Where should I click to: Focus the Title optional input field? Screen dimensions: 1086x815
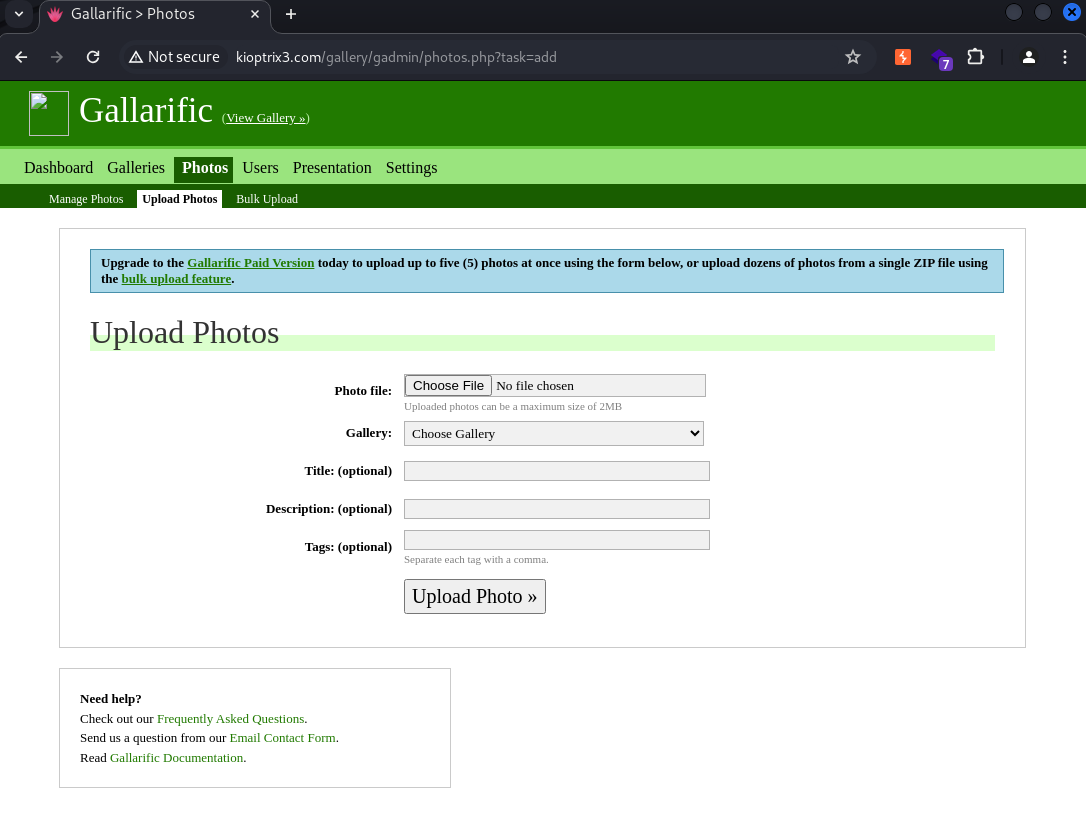point(556,471)
